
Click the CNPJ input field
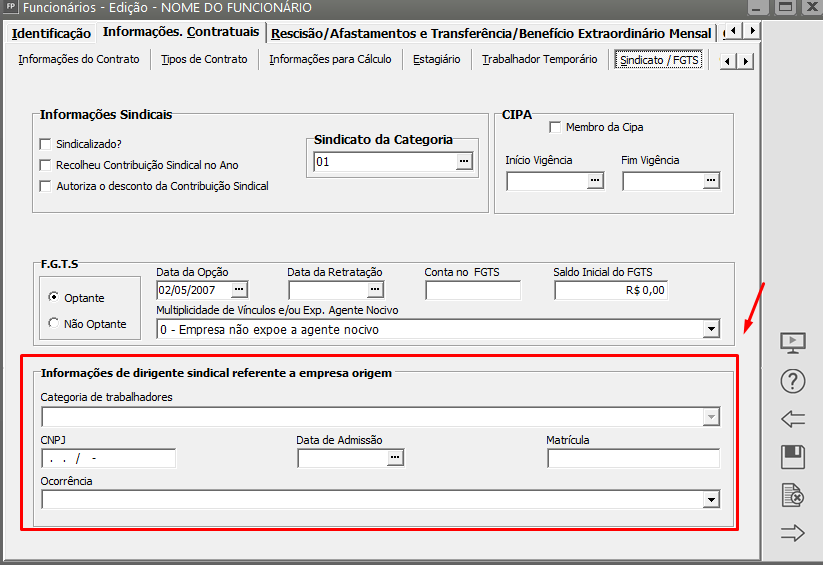coord(109,458)
